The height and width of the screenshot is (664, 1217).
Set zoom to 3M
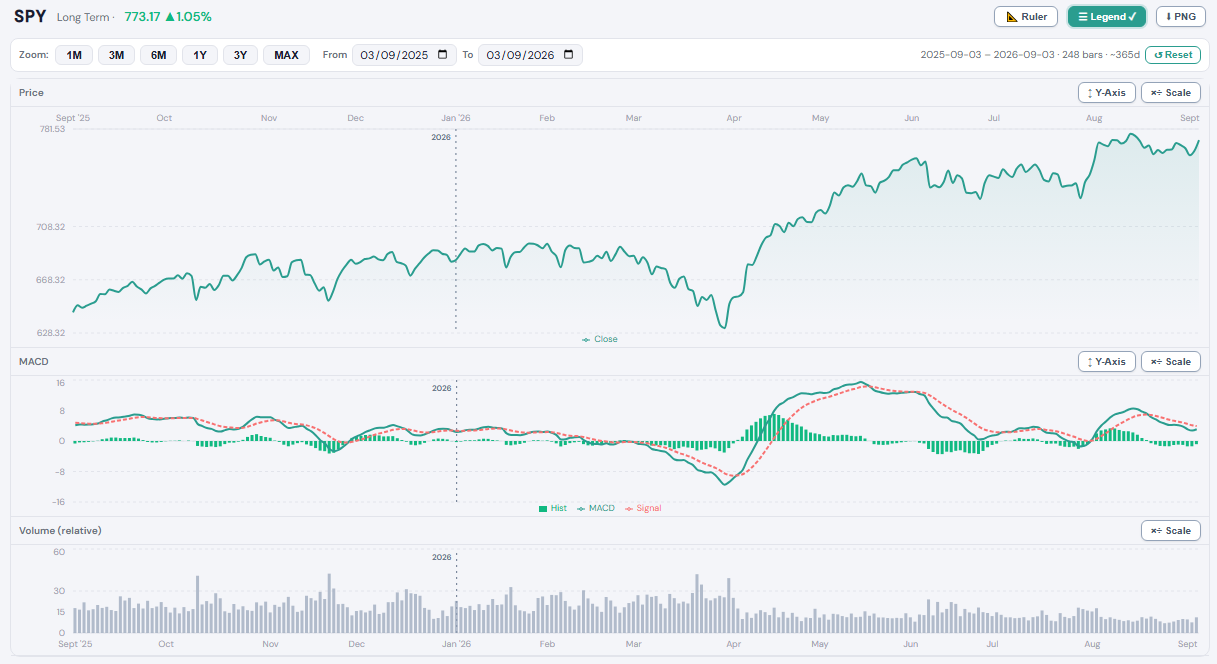116,55
